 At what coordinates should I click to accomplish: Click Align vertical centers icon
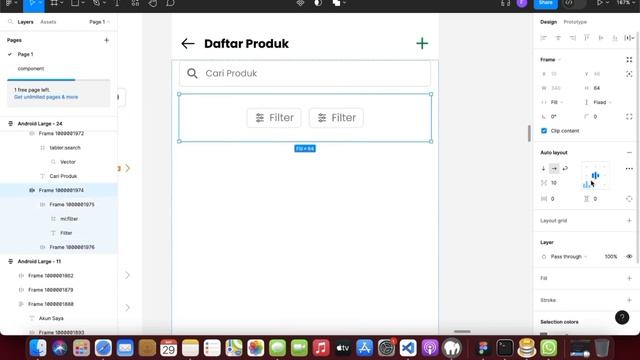pos(601,38)
